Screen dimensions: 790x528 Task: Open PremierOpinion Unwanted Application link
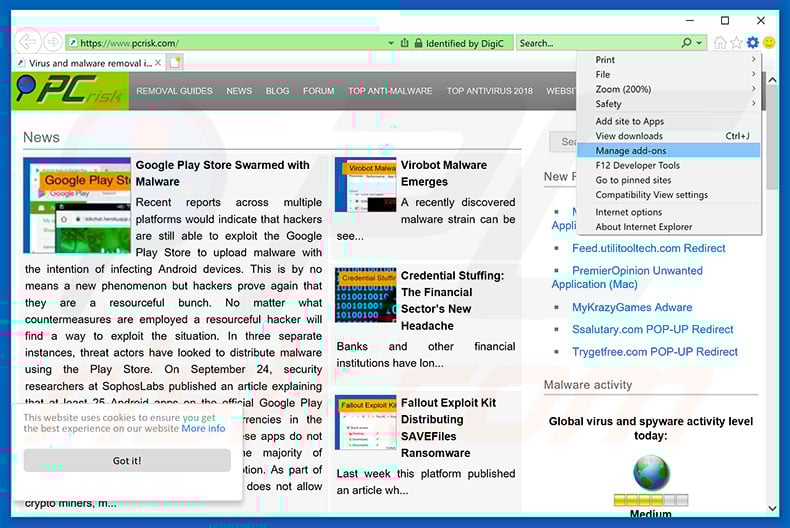tap(627, 277)
